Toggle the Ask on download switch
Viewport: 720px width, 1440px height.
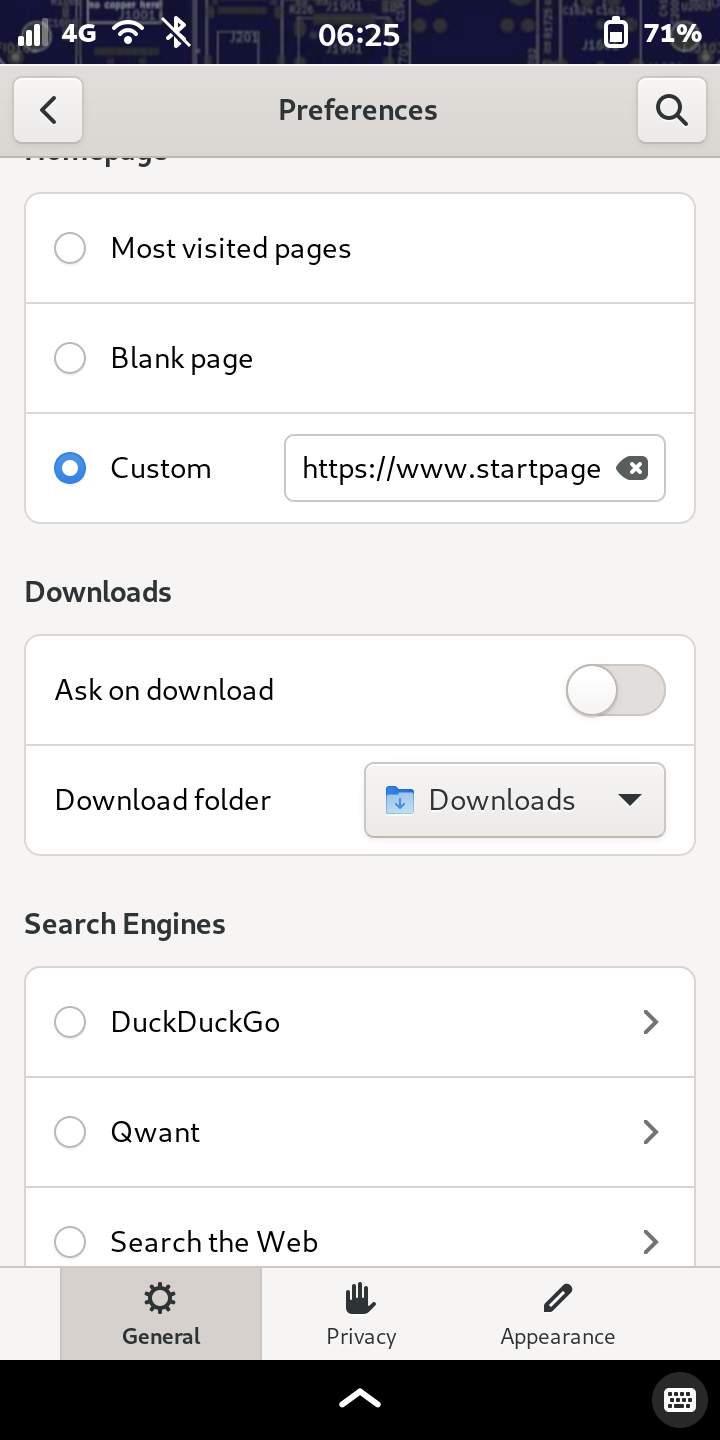(x=616, y=690)
